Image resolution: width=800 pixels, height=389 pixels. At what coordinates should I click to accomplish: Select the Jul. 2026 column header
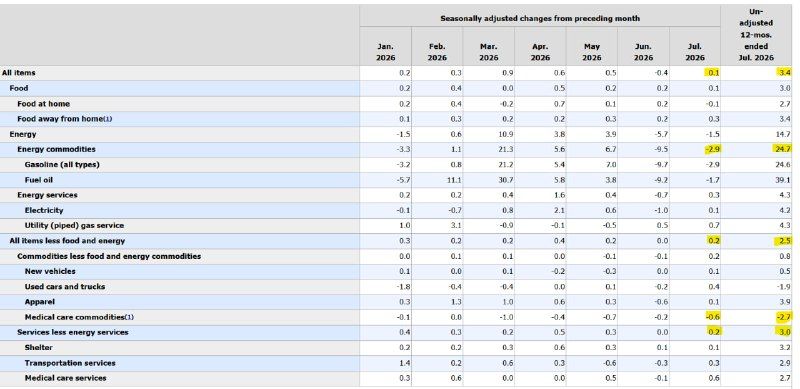point(694,52)
